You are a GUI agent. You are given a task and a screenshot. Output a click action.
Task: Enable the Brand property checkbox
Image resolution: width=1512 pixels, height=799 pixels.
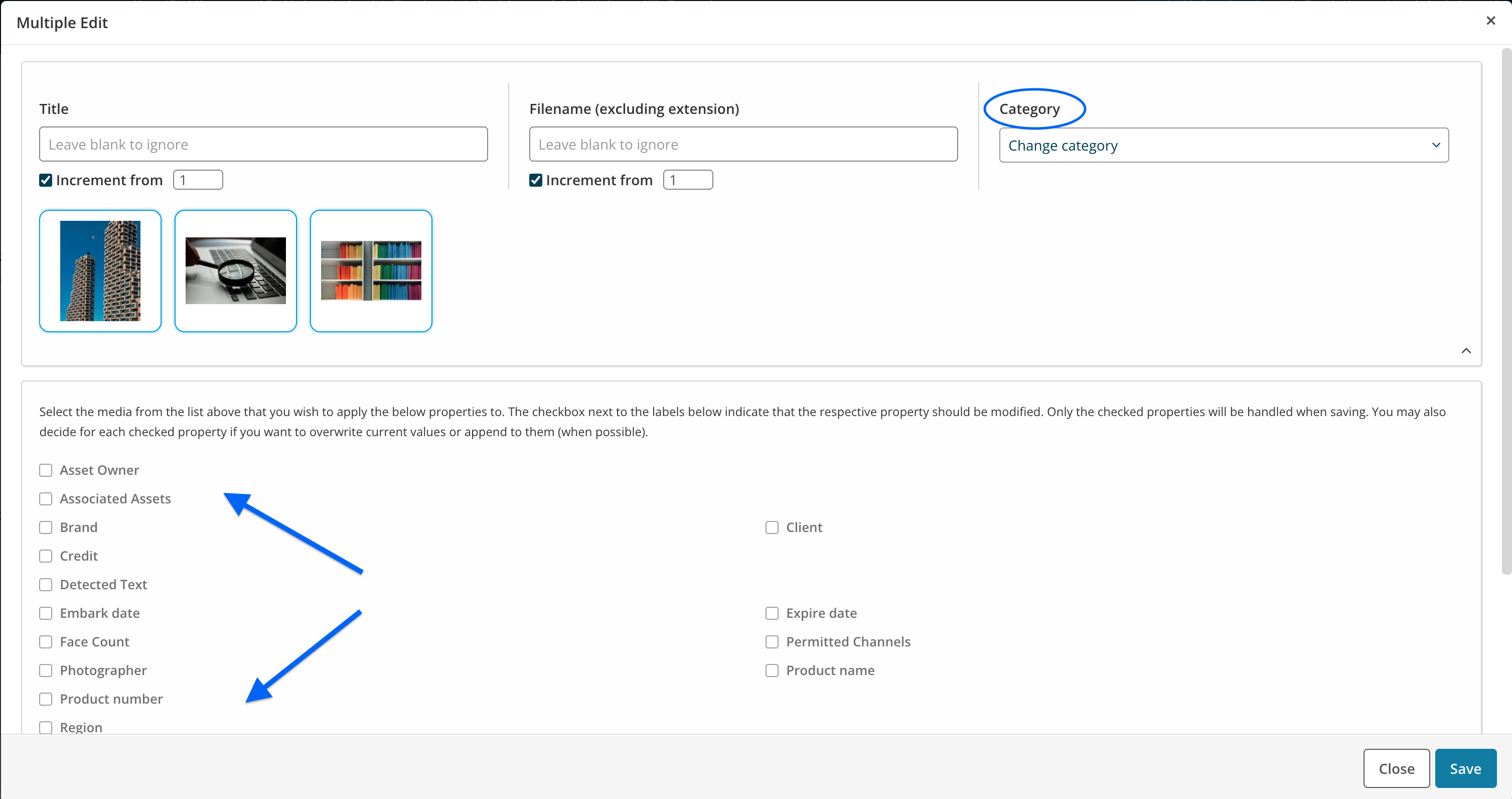(46, 527)
